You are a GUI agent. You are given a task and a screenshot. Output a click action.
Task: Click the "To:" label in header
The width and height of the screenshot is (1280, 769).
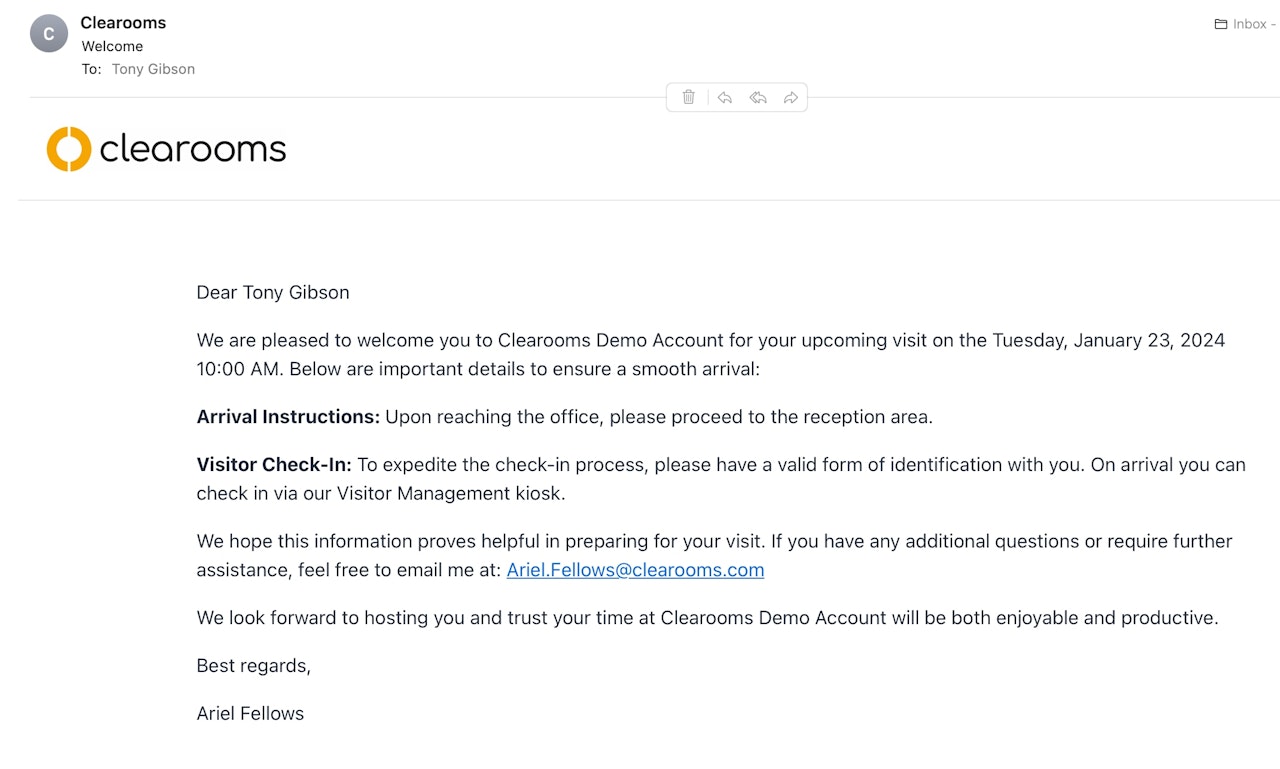(x=91, y=69)
